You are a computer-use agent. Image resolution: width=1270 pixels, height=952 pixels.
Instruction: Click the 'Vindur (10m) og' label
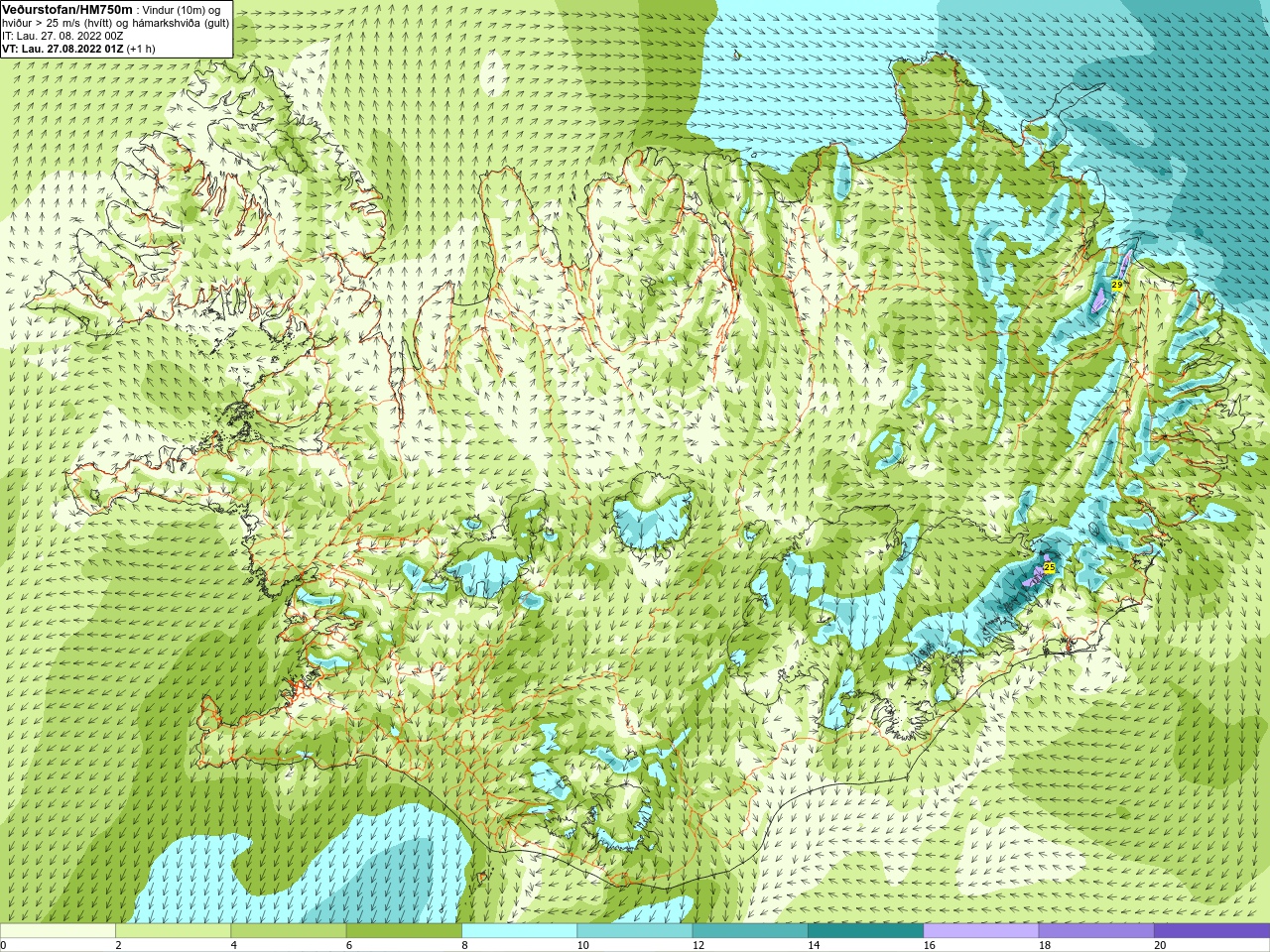click(182, 10)
